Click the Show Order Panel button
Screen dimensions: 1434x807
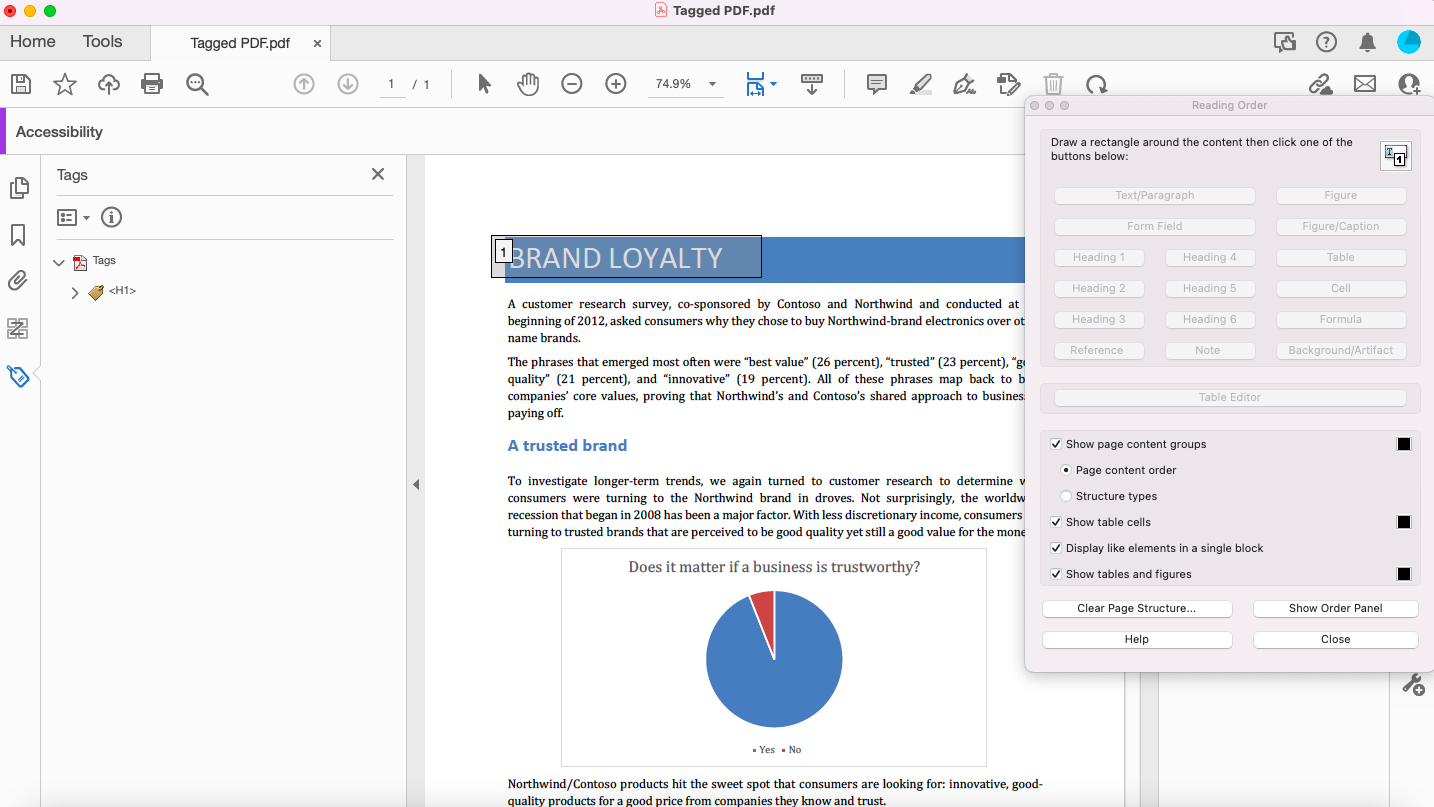1335,608
